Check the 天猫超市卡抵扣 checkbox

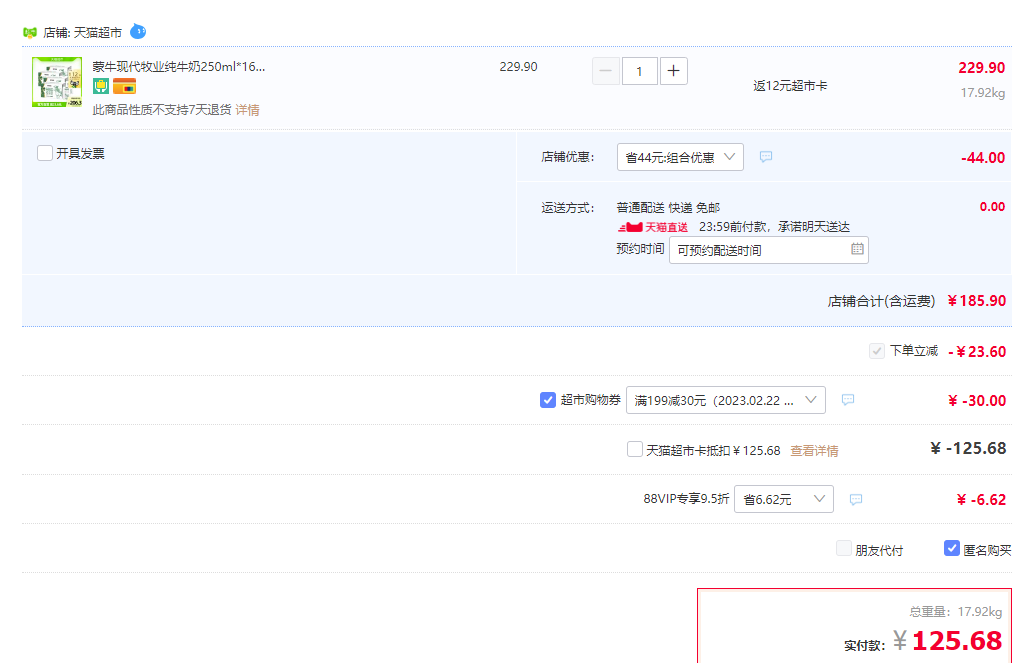tap(634, 449)
